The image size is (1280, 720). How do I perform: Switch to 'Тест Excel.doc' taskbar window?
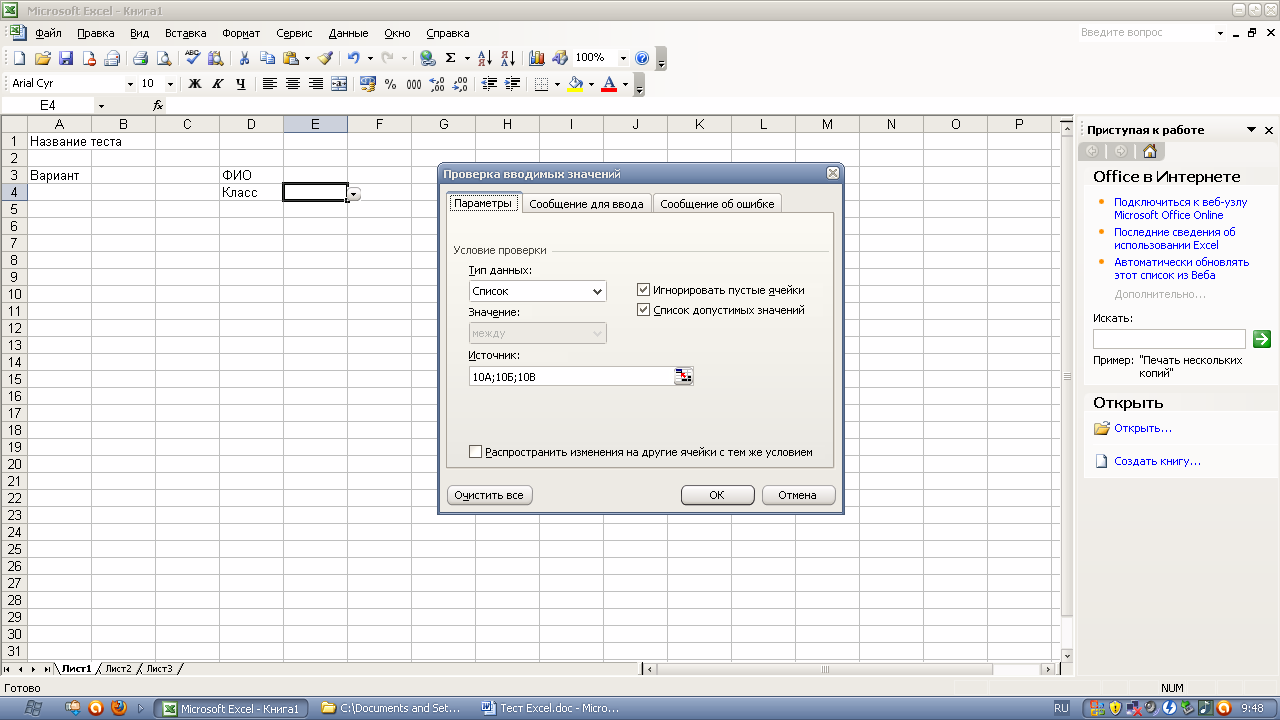tap(553, 708)
